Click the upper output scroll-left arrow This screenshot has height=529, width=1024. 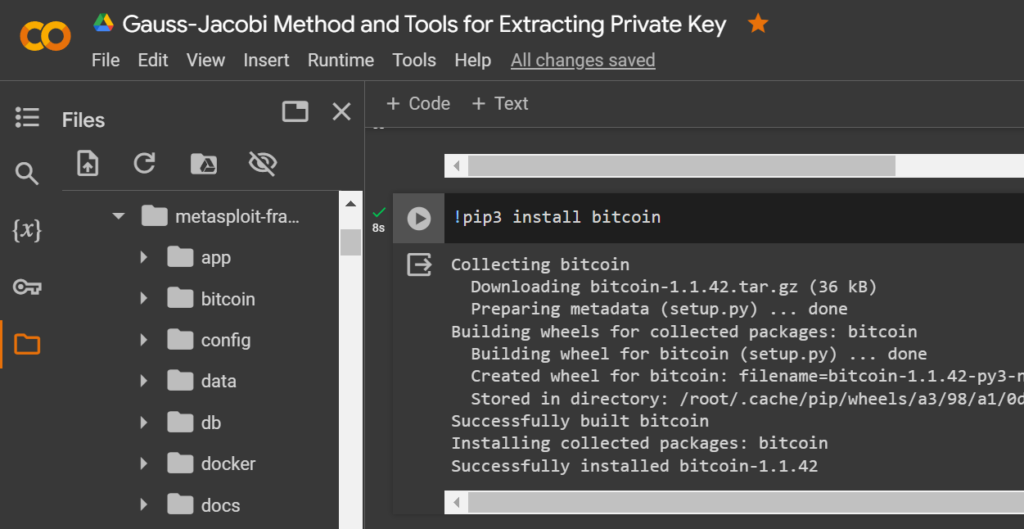456,166
